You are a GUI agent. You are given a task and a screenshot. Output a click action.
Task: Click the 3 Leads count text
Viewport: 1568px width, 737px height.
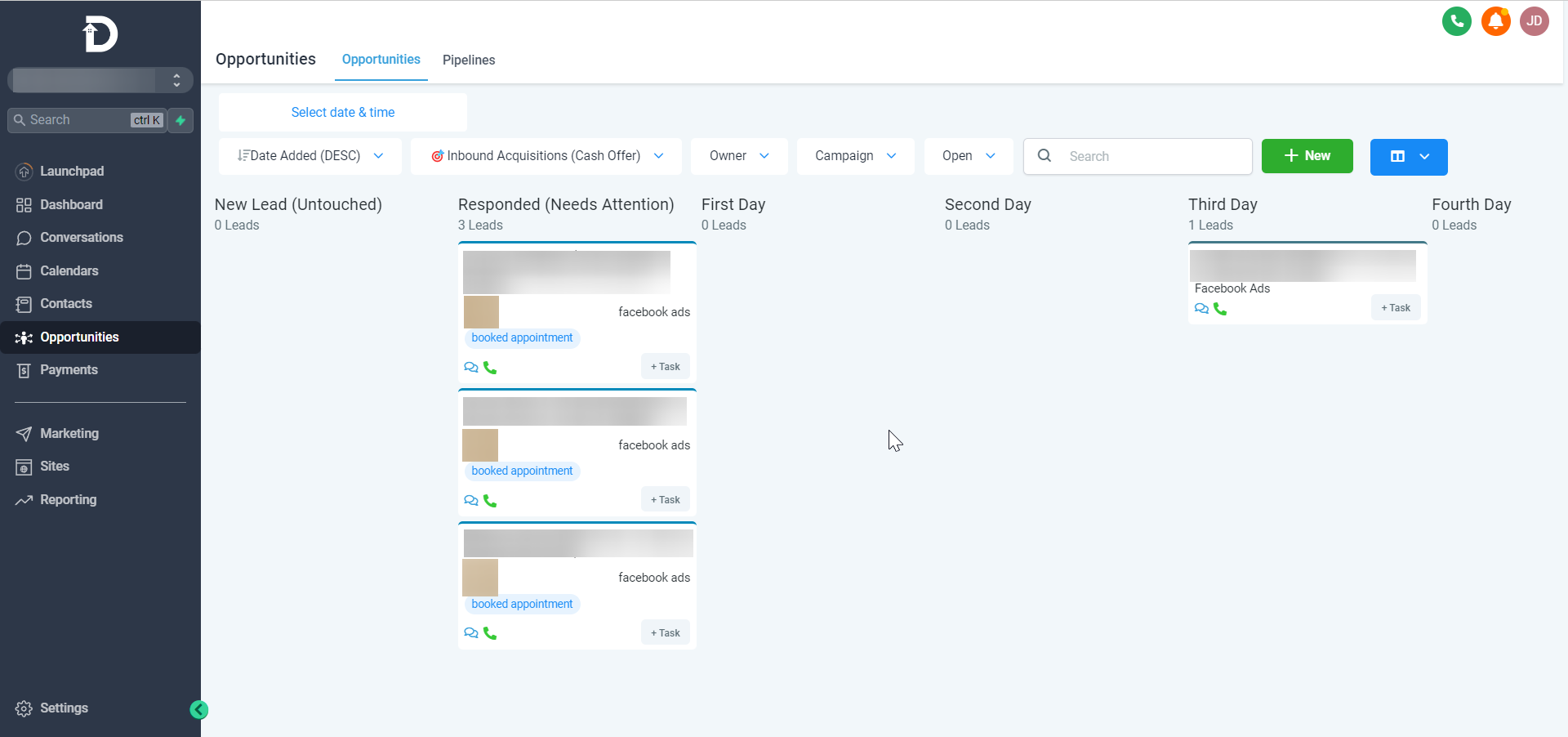click(480, 226)
